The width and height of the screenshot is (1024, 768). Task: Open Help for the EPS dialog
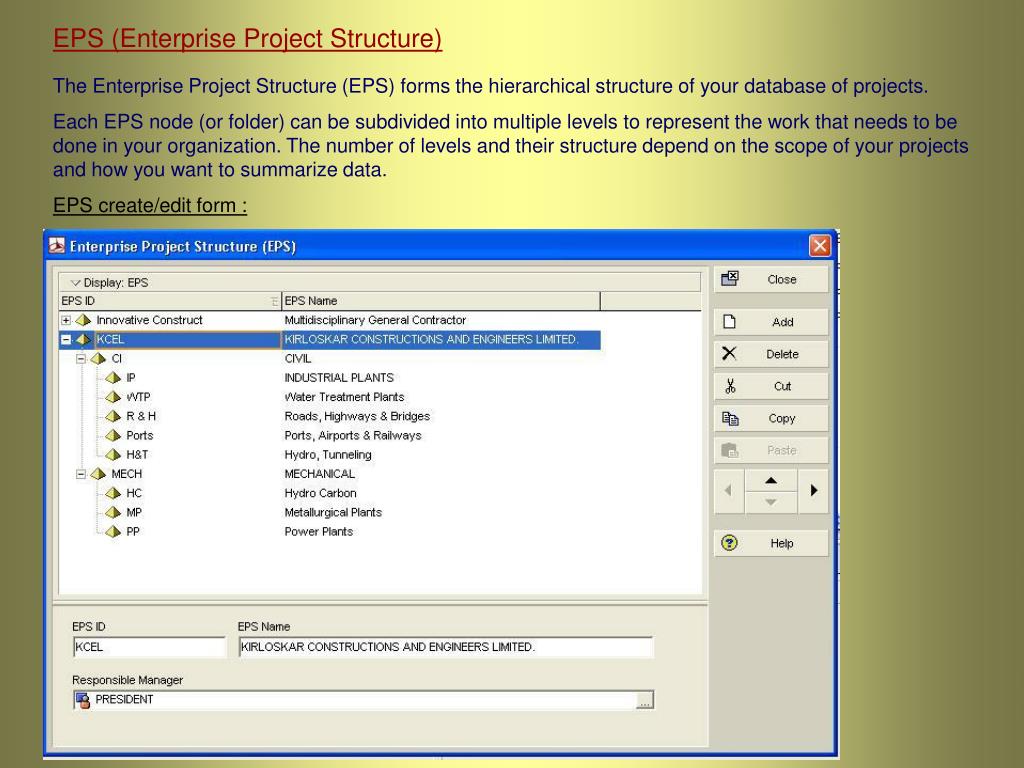pos(771,543)
